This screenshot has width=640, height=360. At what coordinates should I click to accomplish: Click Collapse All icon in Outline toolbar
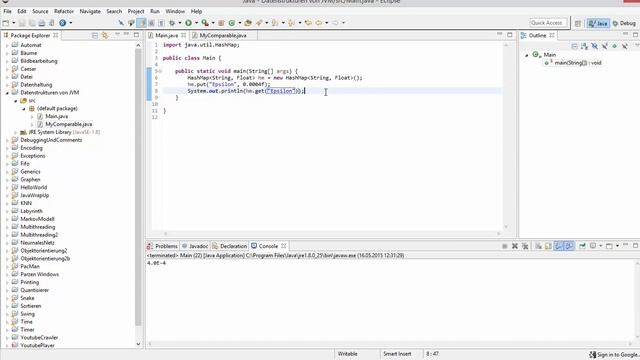point(574,46)
